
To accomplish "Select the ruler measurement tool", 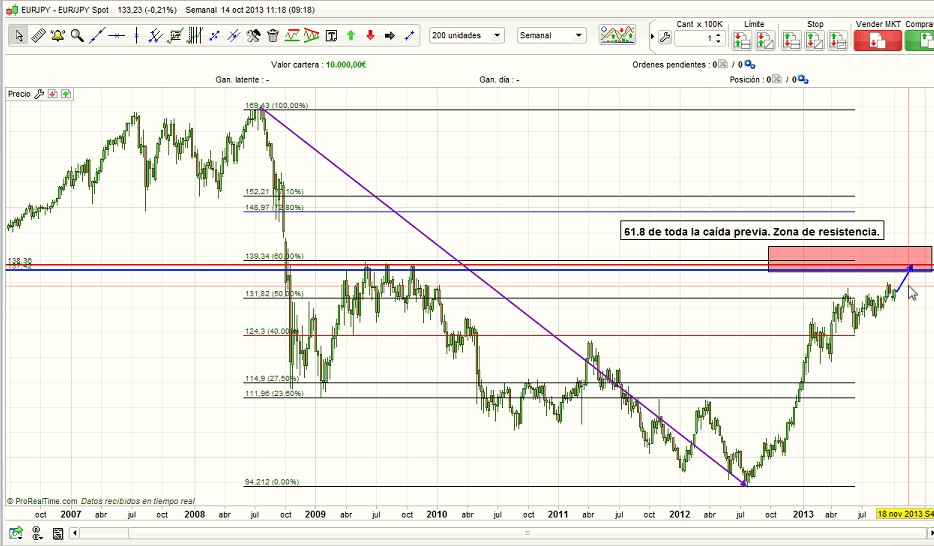I will pyautogui.click(x=38, y=36).
